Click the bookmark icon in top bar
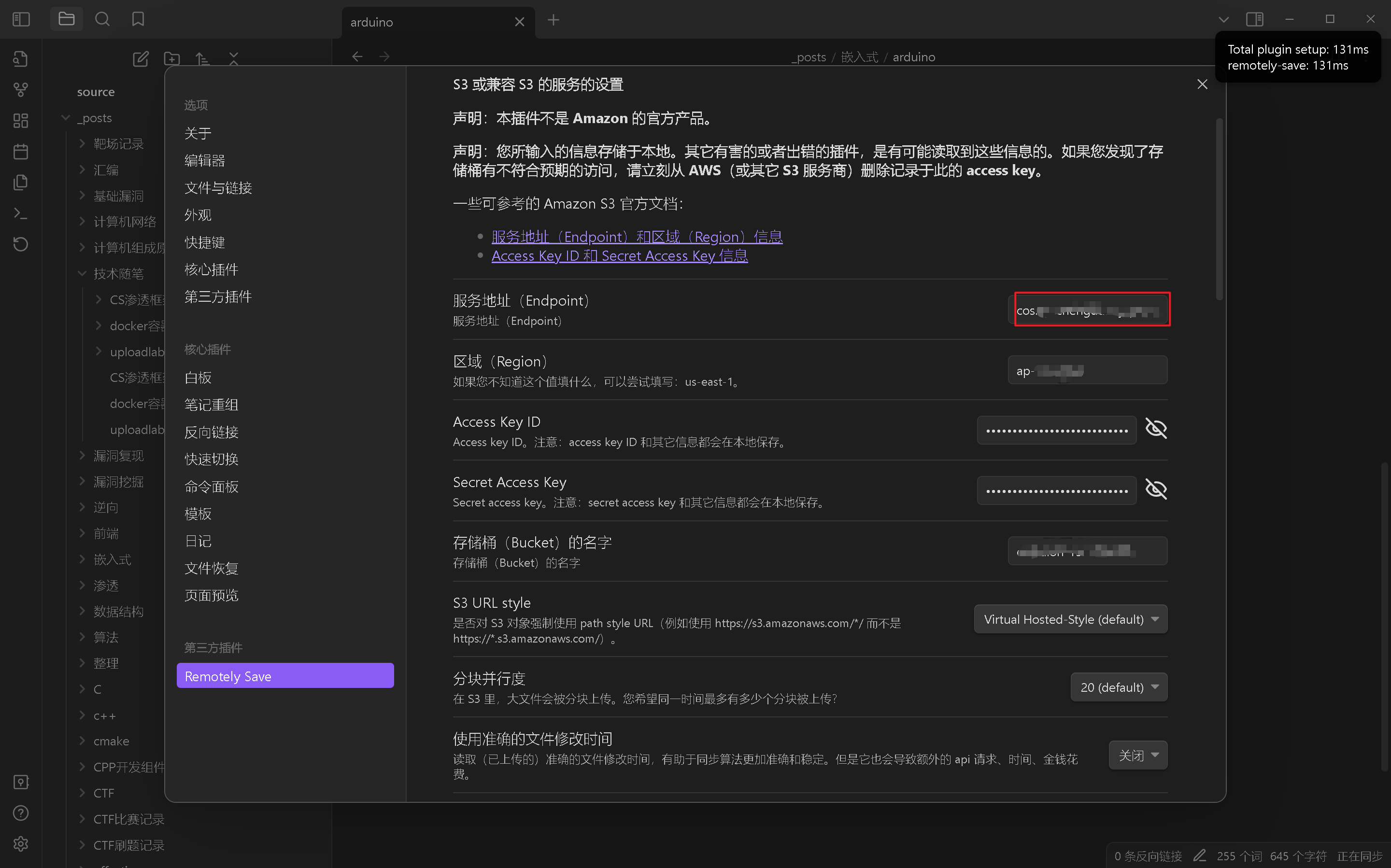The height and width of the screenshot is (868, 1391). (138, 19)
